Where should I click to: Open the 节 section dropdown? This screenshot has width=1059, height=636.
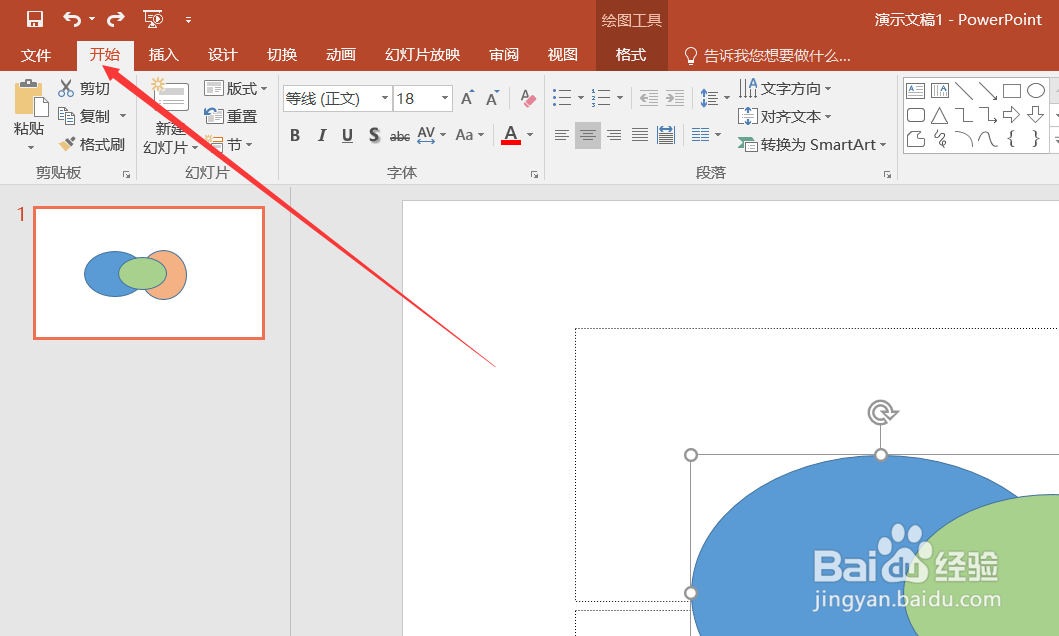230,144
